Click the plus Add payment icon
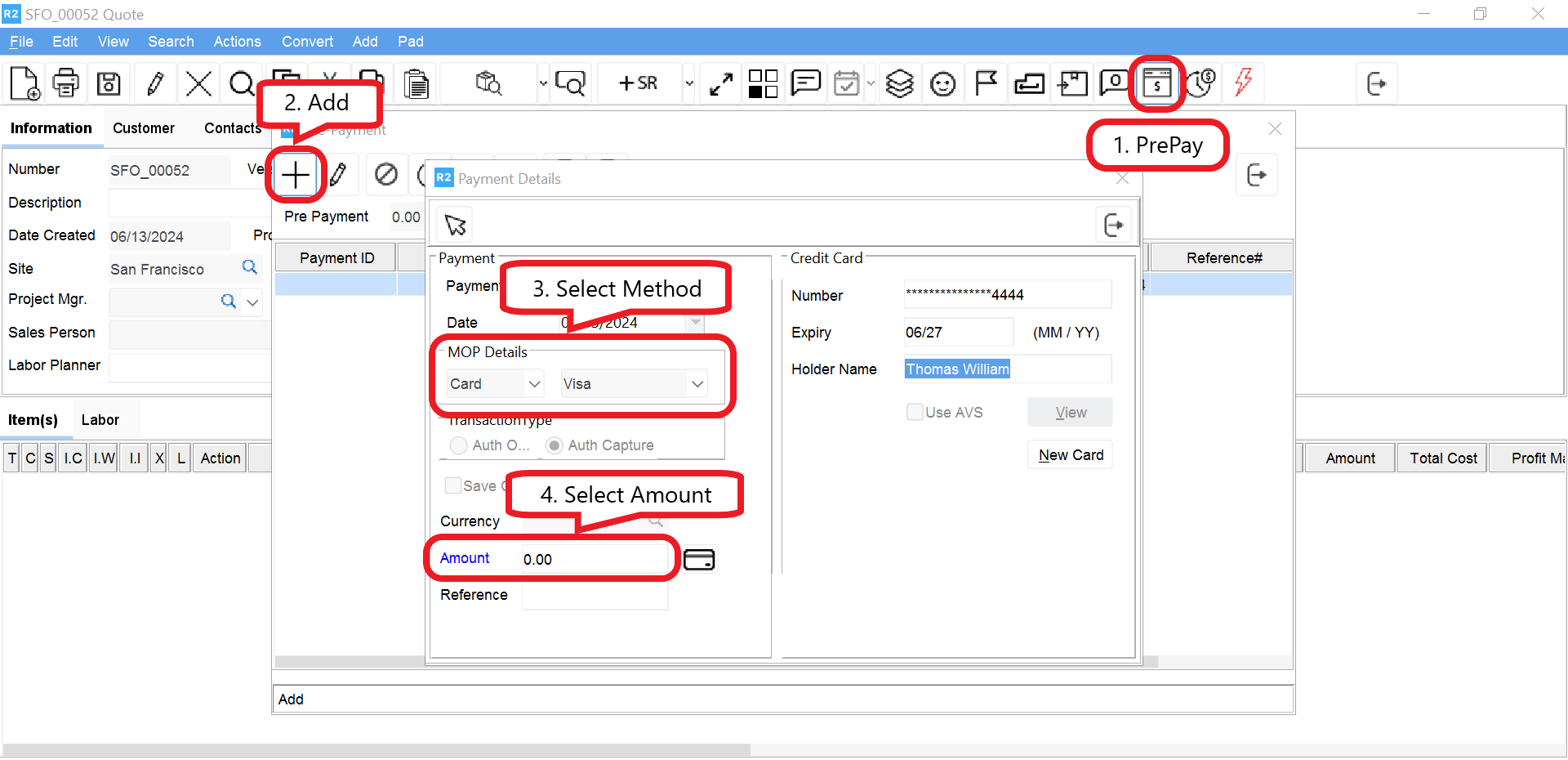The image size is (1568, 760). (x=295, y=175)
